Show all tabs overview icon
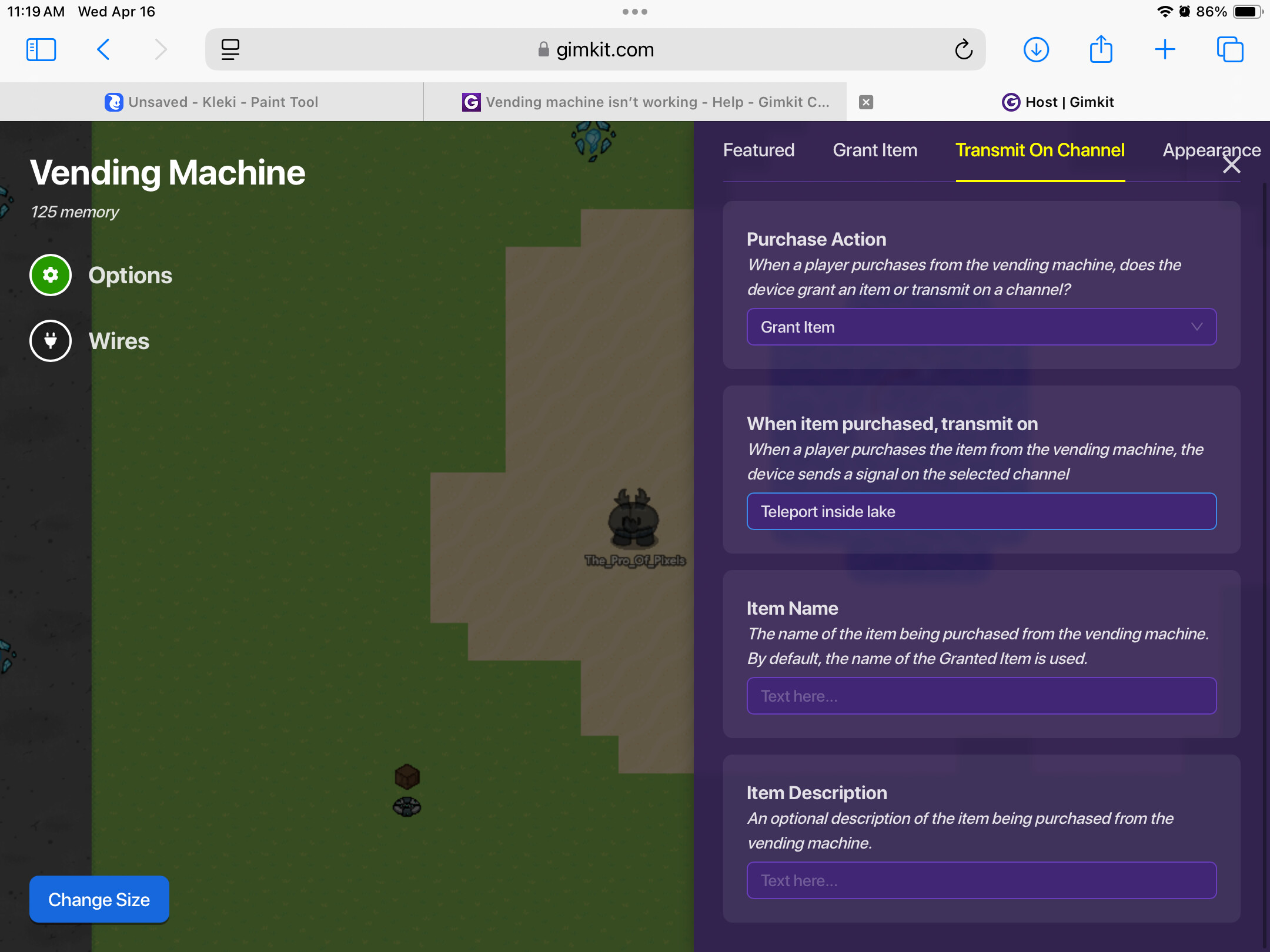Viewport: 1270px width, 952px height. pos(1230,50)
